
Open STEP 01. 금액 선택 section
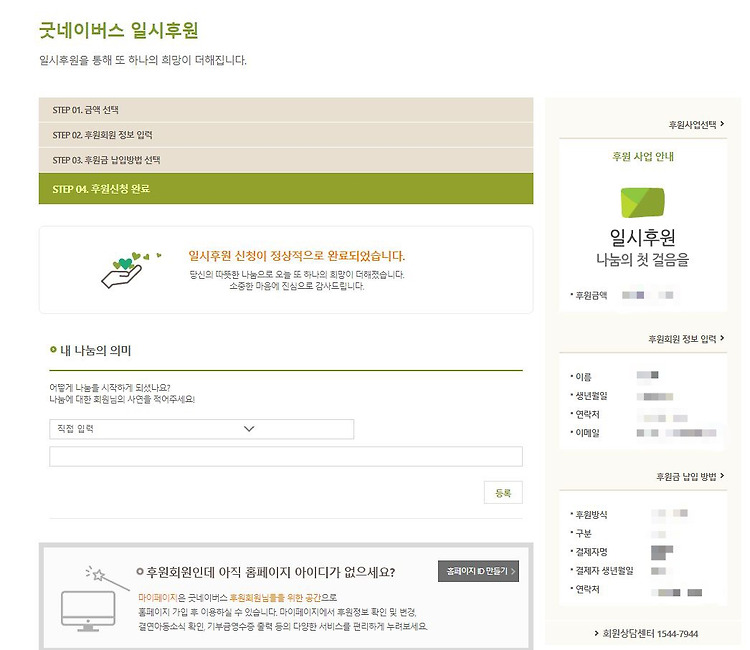(286, 110)
